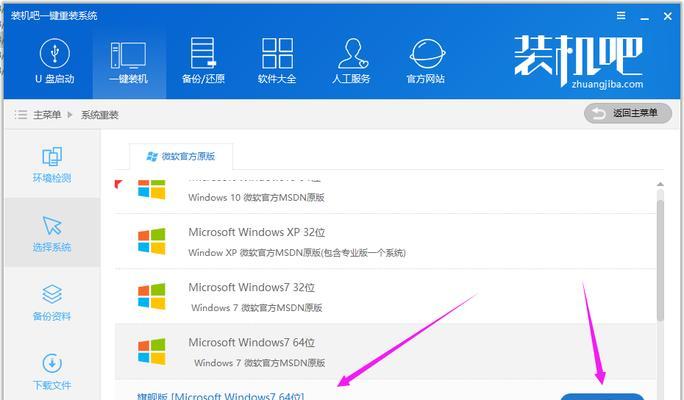Click the scroll up arrow of system list
The height and width of the screenshot is (400, 684).
660,185
